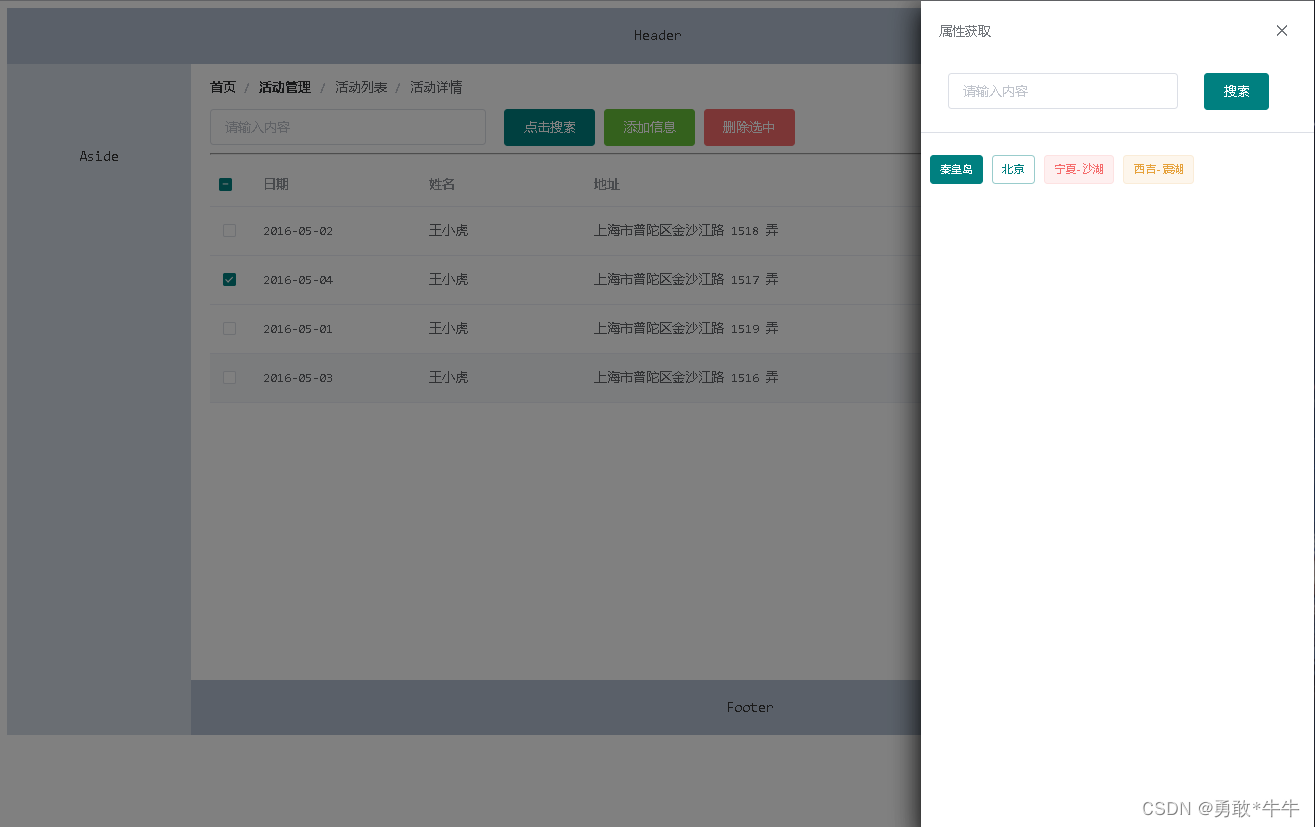
Task: Click the red 删除选中 delete button
Action: pos(748,127)
